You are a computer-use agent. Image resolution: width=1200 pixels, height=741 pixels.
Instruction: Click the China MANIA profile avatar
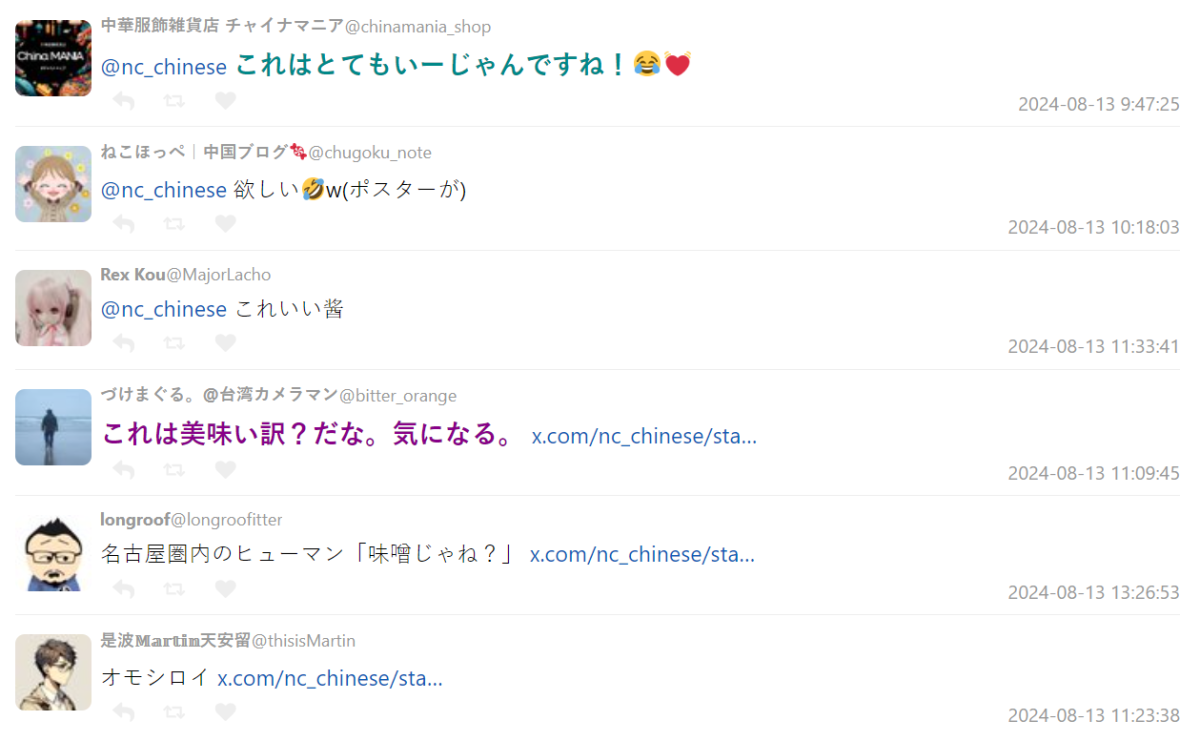pos(53,58)
